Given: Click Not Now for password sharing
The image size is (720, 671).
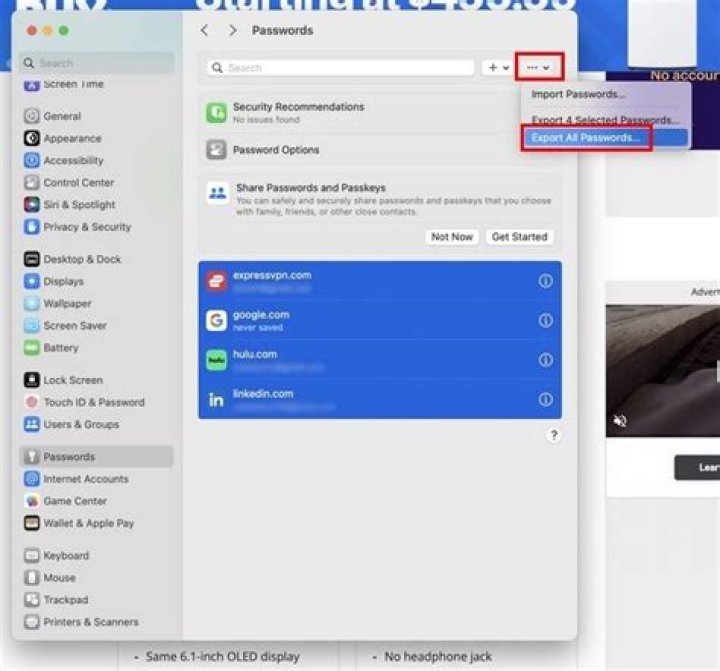Looking at the screenshot, I should click(452, 237).
